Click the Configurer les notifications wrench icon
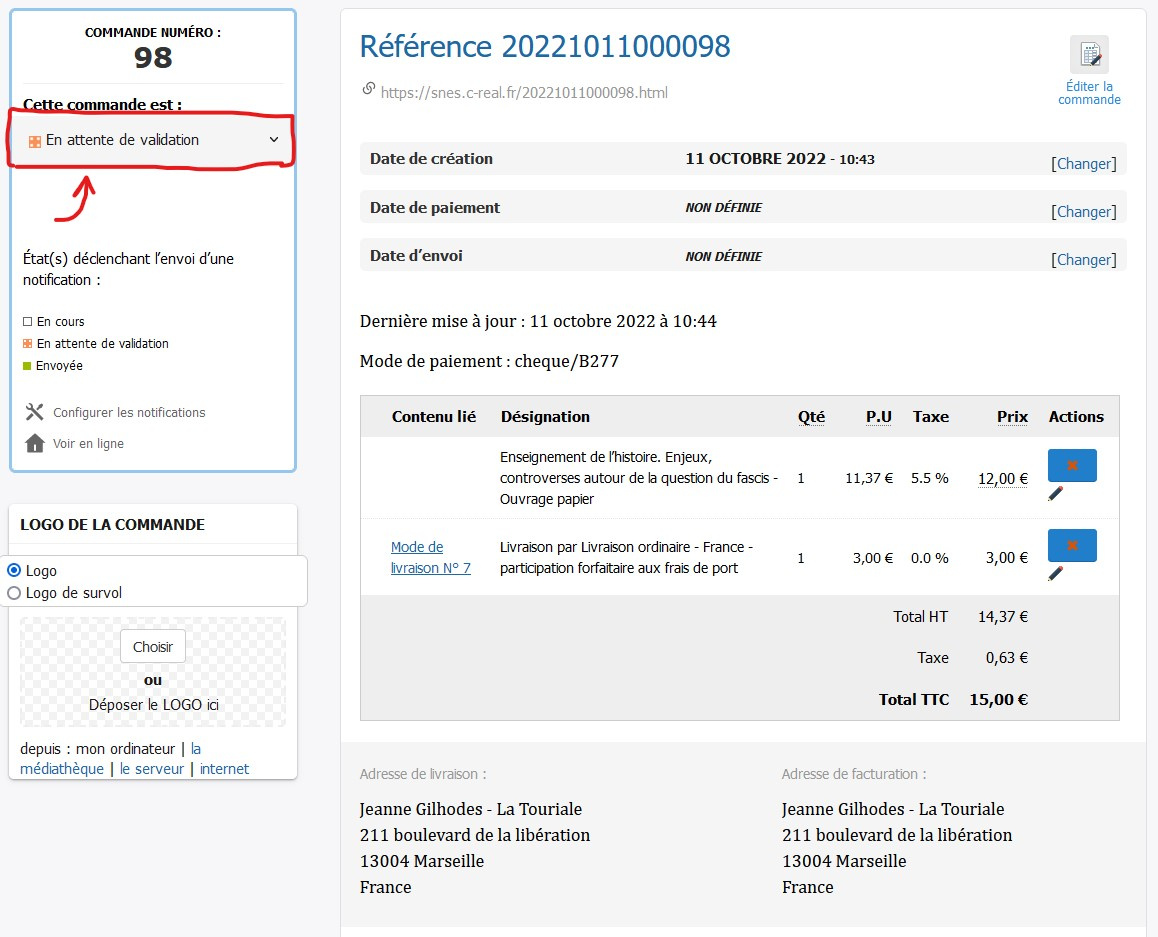 [35, 412]
